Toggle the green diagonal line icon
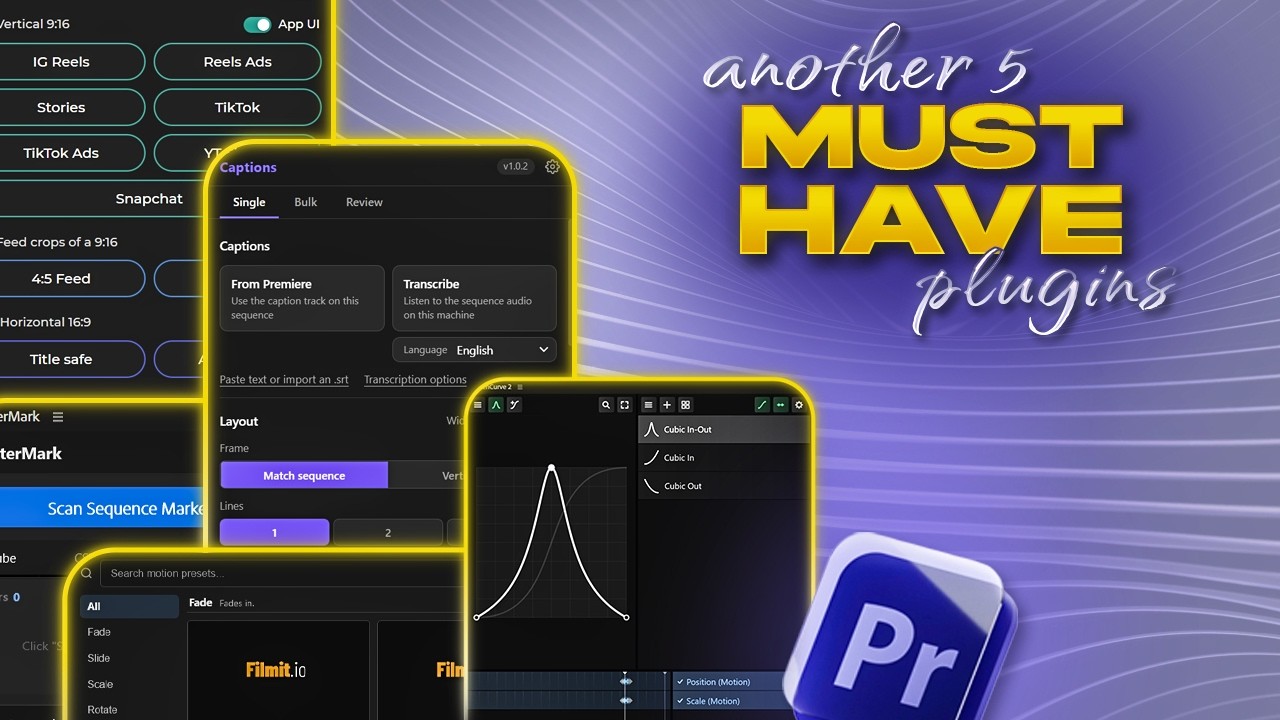The image size is (1280, 720). [x=762, y=405]
